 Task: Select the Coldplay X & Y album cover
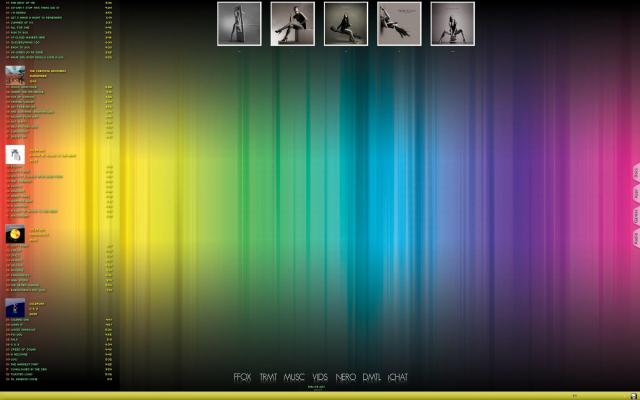click(x=15, y=308)
